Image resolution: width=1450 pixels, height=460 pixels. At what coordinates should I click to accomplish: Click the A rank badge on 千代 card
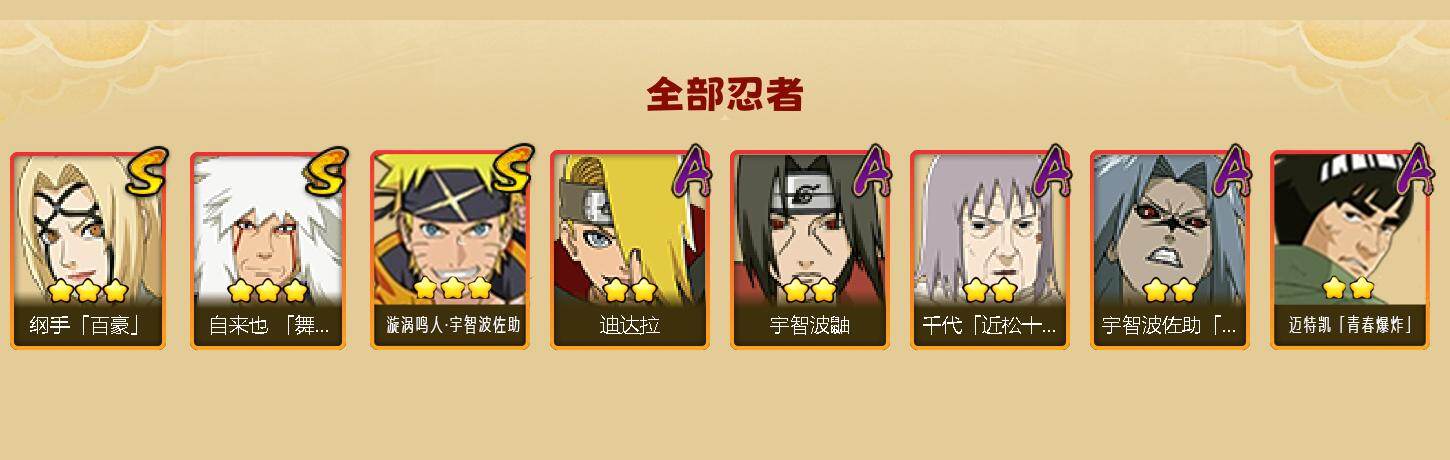1050,171
